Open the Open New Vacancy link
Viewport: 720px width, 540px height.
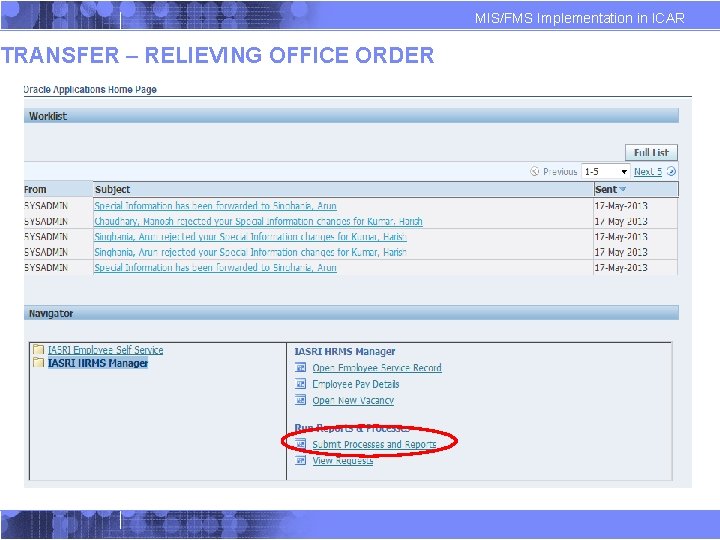(353, 400)
